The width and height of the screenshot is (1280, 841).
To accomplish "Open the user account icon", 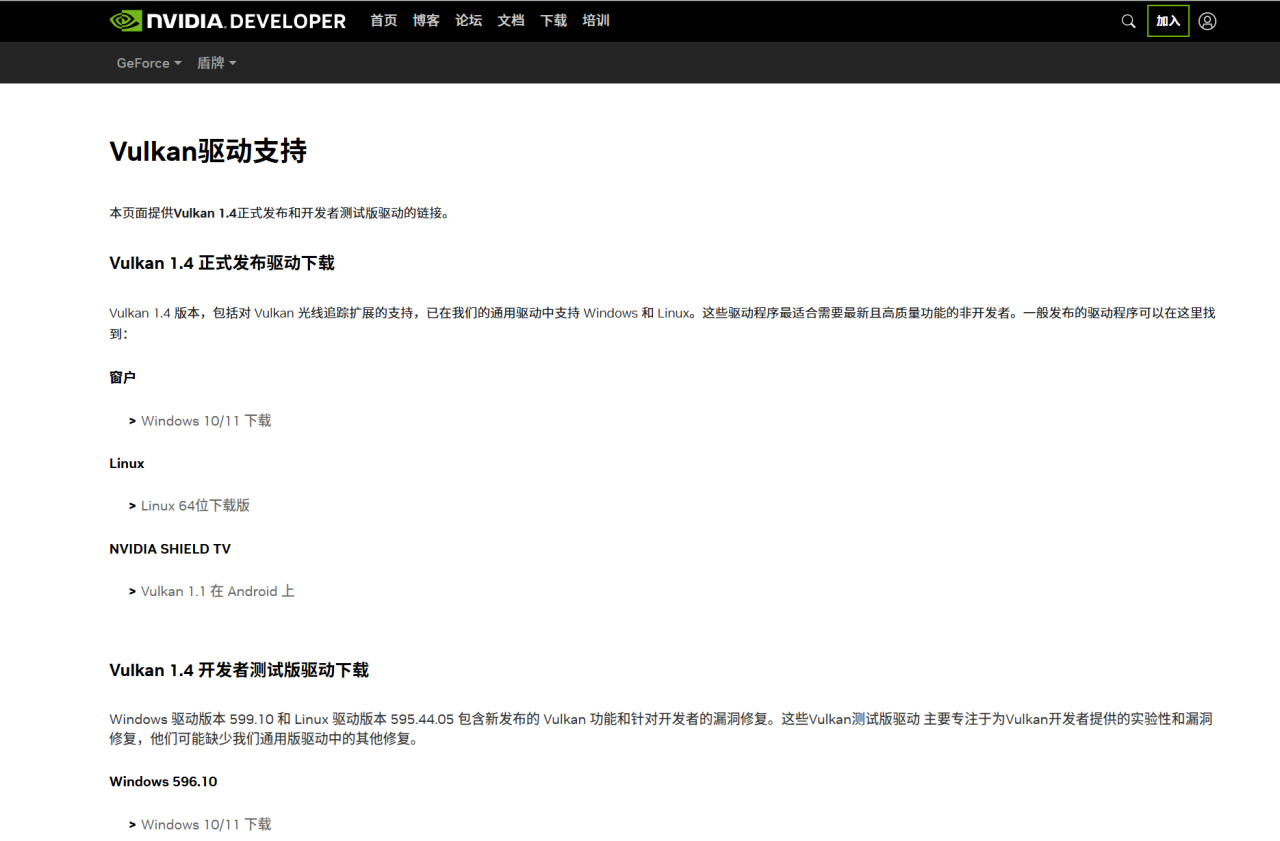I will click(1207, 21).
